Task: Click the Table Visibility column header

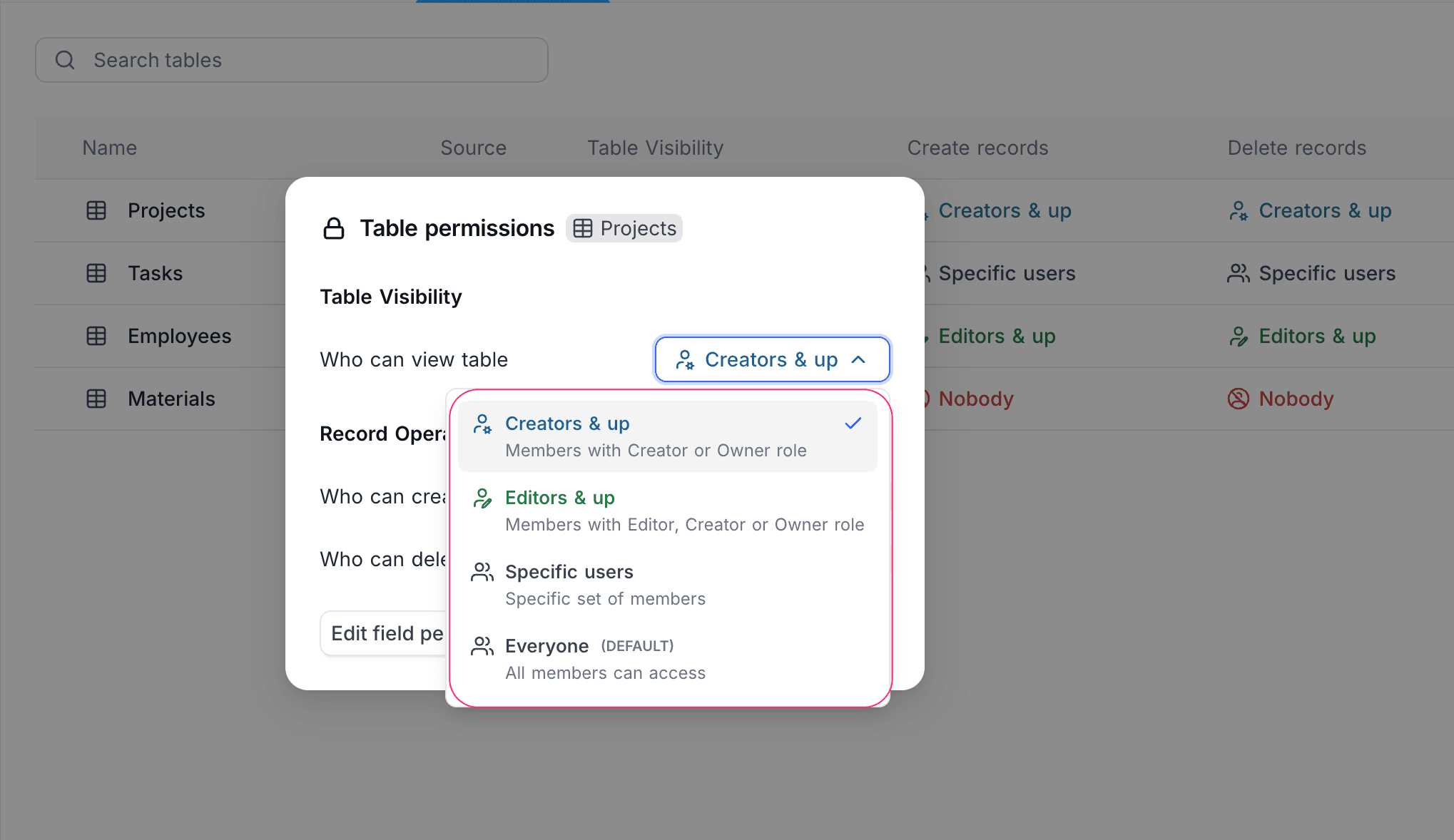Action: coord(655,148)
